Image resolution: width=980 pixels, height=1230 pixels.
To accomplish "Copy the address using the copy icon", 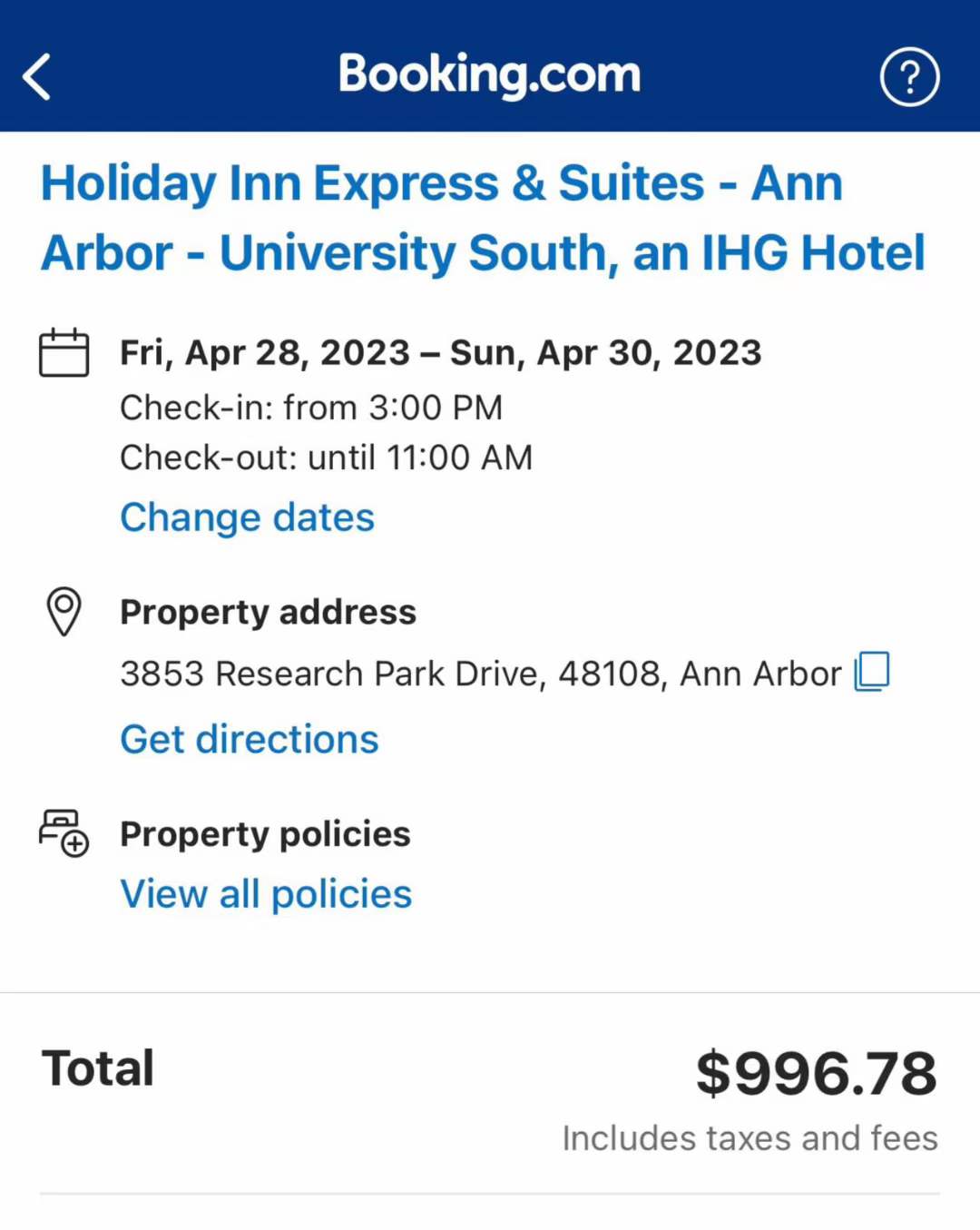I will (872, 672).
